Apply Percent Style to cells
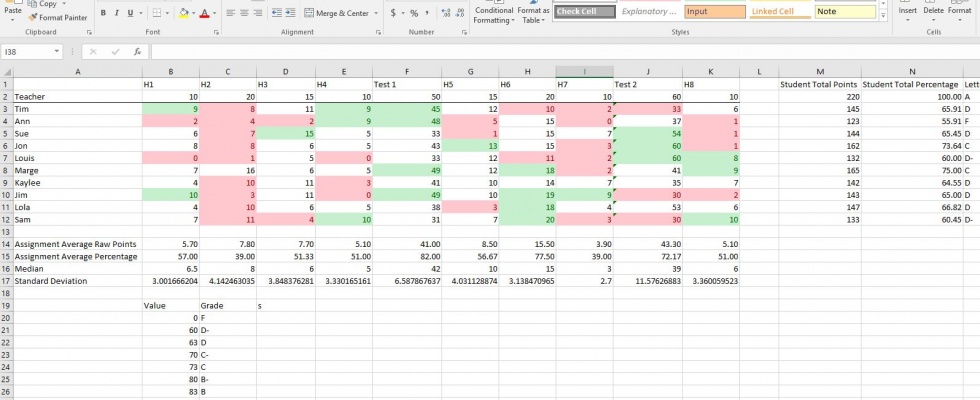The image size is (980, 400). point(414,13)
